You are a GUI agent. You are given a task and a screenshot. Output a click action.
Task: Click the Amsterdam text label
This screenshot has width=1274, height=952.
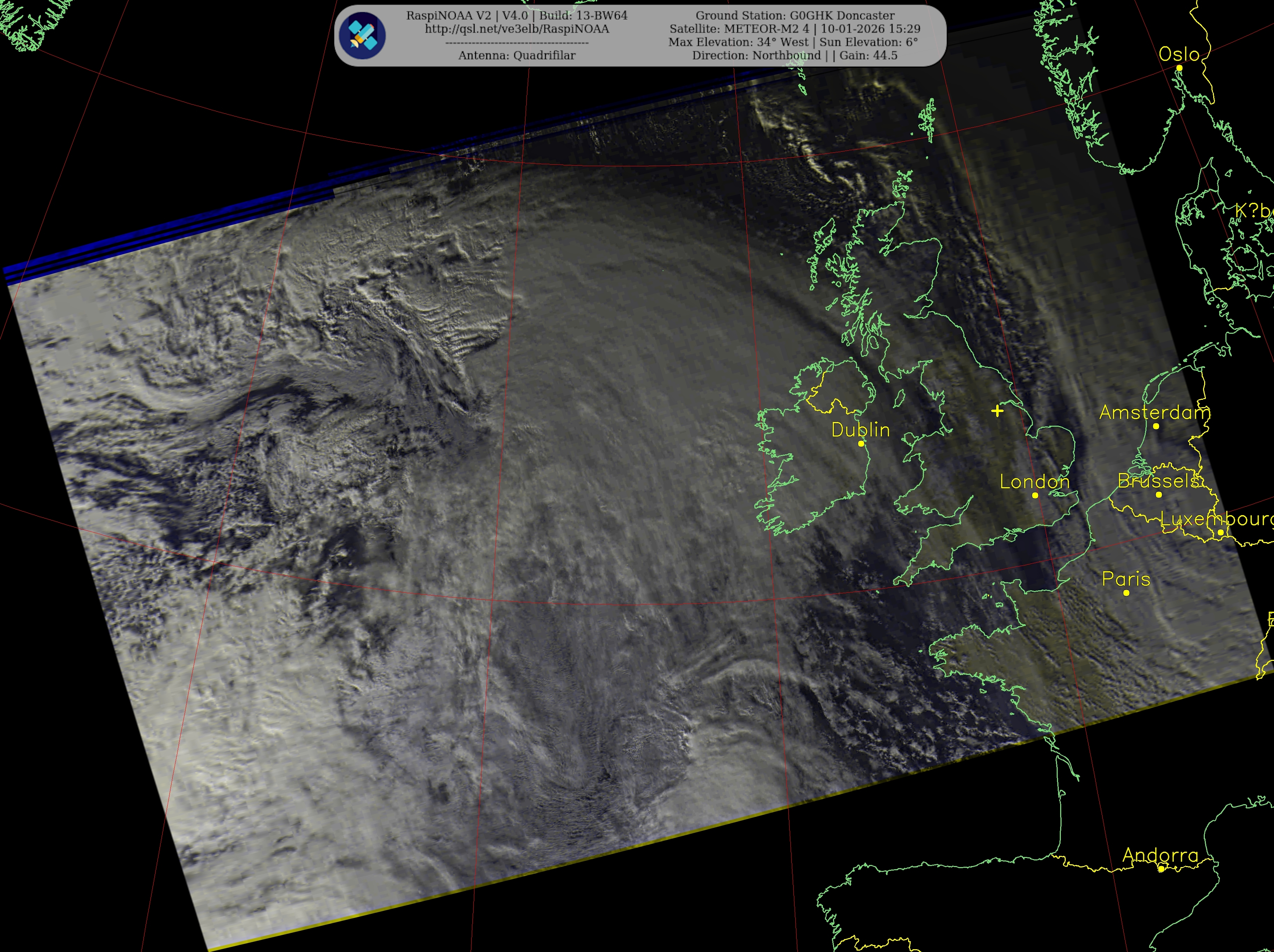(1155, 412)
